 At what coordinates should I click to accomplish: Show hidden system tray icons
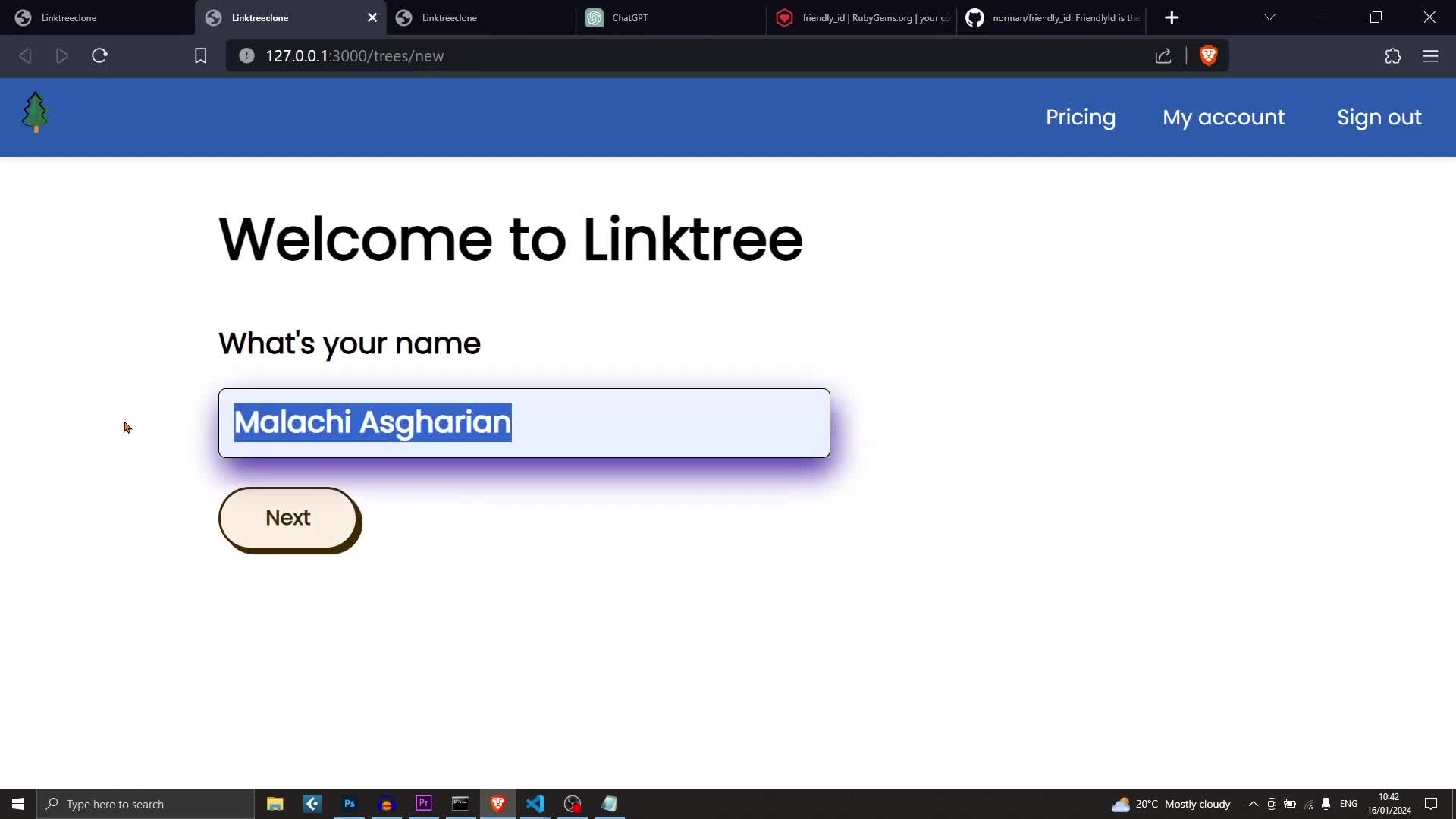click(x=1253, y=804)
